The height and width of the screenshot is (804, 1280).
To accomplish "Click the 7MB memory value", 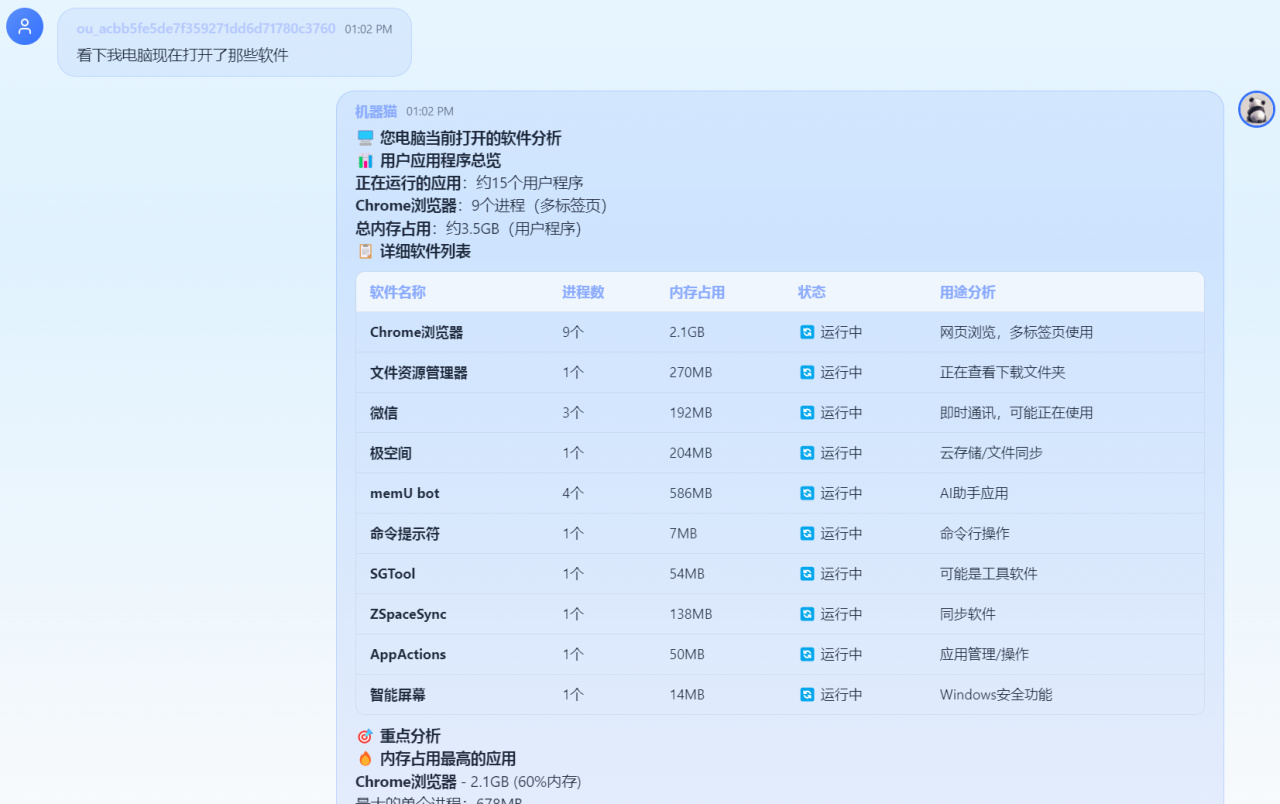I will click(x=683, y=533).
